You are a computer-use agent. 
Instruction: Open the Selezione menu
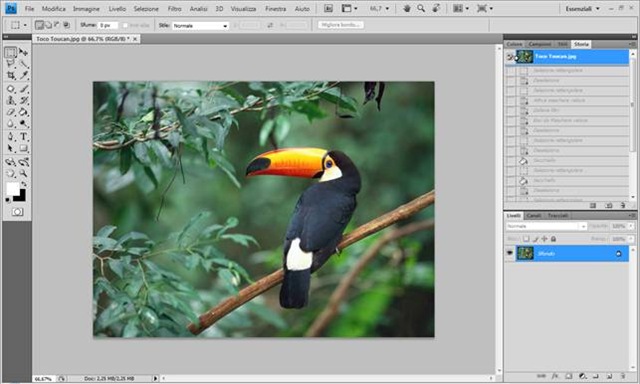146,9
